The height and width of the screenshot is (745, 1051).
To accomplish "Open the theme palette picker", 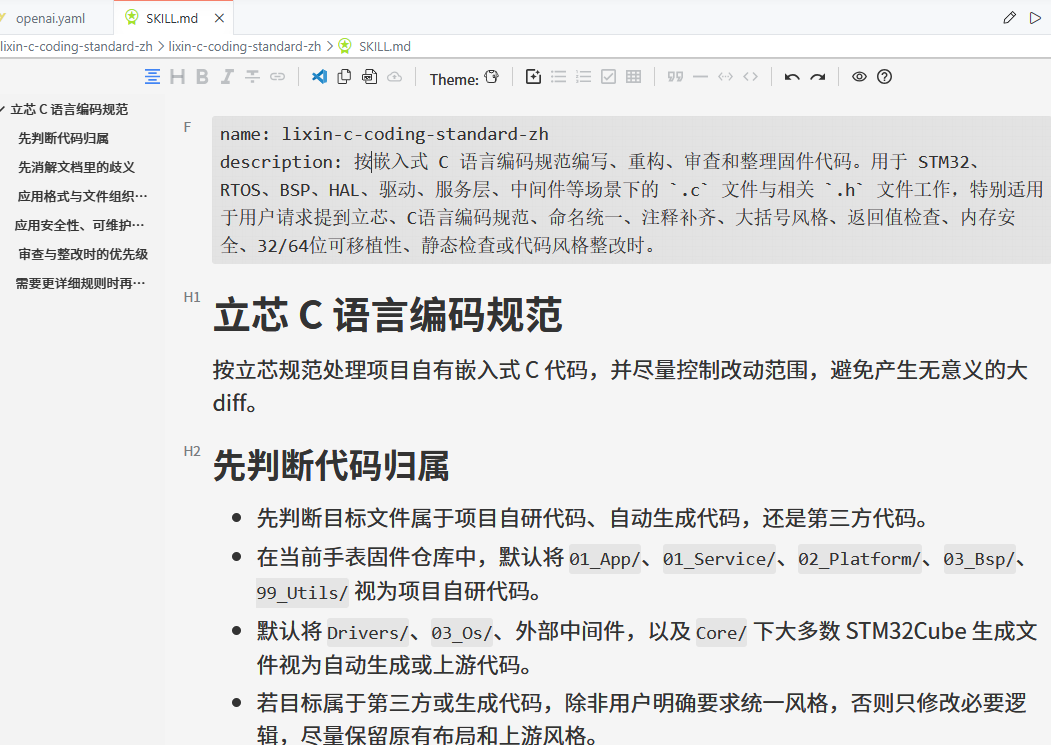I will [491, 77].
